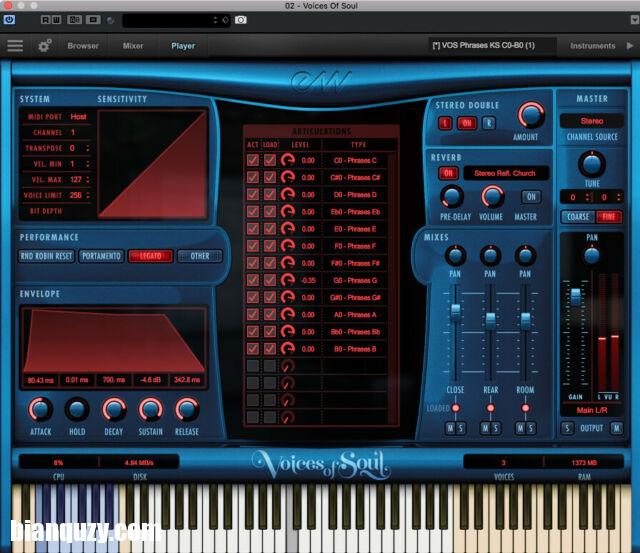Switch to the Browser tab
Image resolution: width=640 pixels, height=553 pixels.
[83, 46]
